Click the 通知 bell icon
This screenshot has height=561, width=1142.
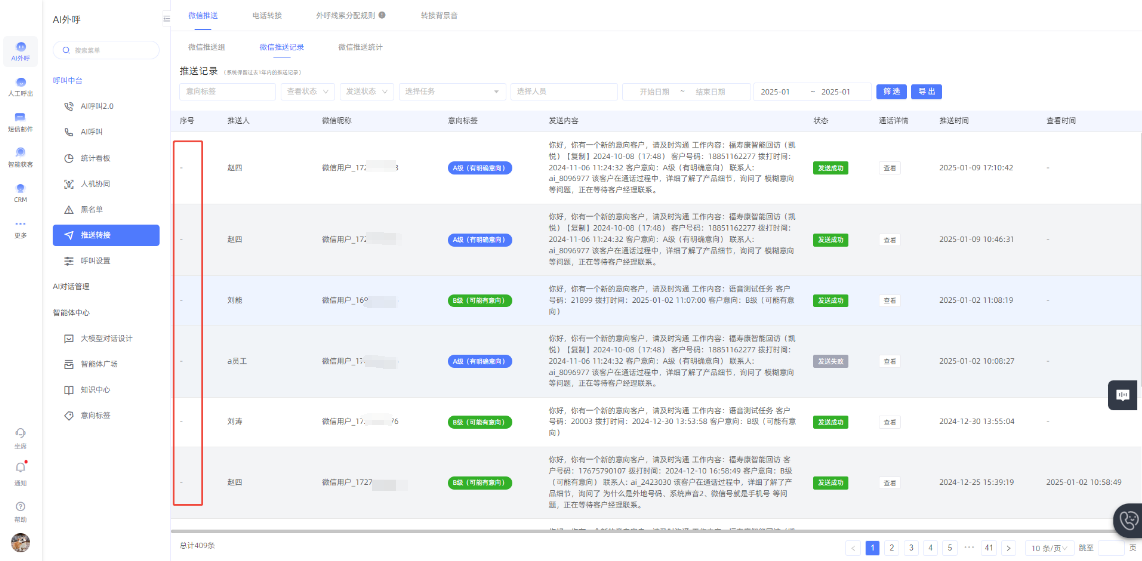[20, 471]
